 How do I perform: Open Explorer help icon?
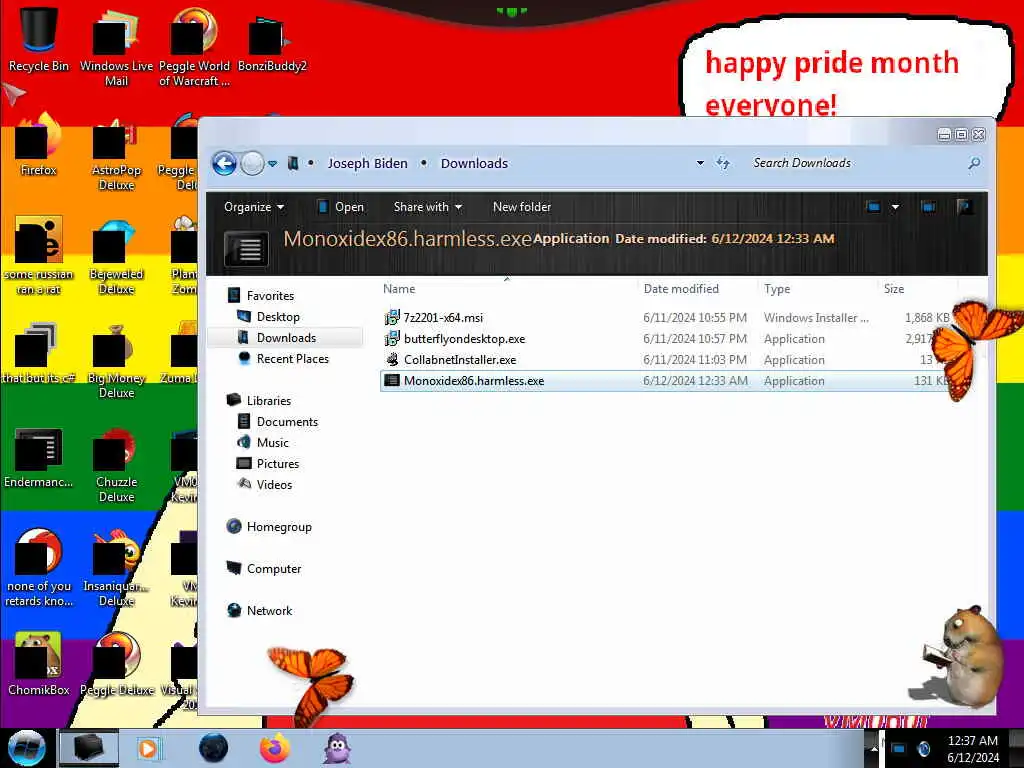(965, 207)
